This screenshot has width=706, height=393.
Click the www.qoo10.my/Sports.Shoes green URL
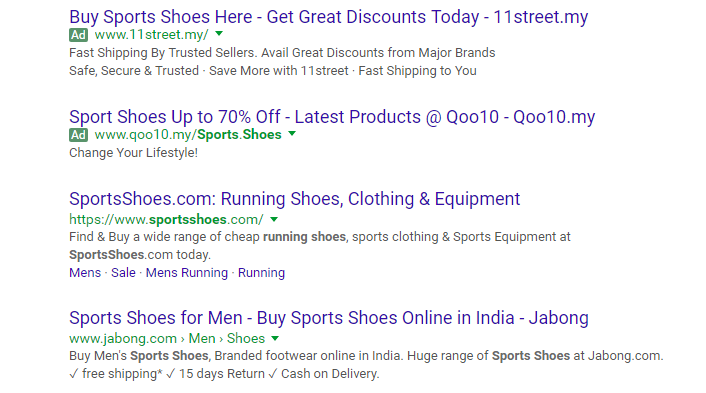coord(188,135)
